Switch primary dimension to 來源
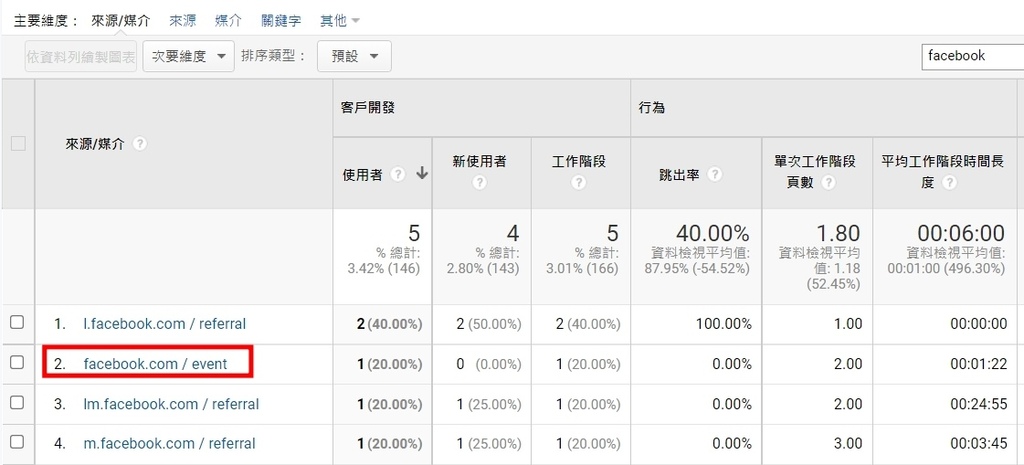 (x=182, y=21)
